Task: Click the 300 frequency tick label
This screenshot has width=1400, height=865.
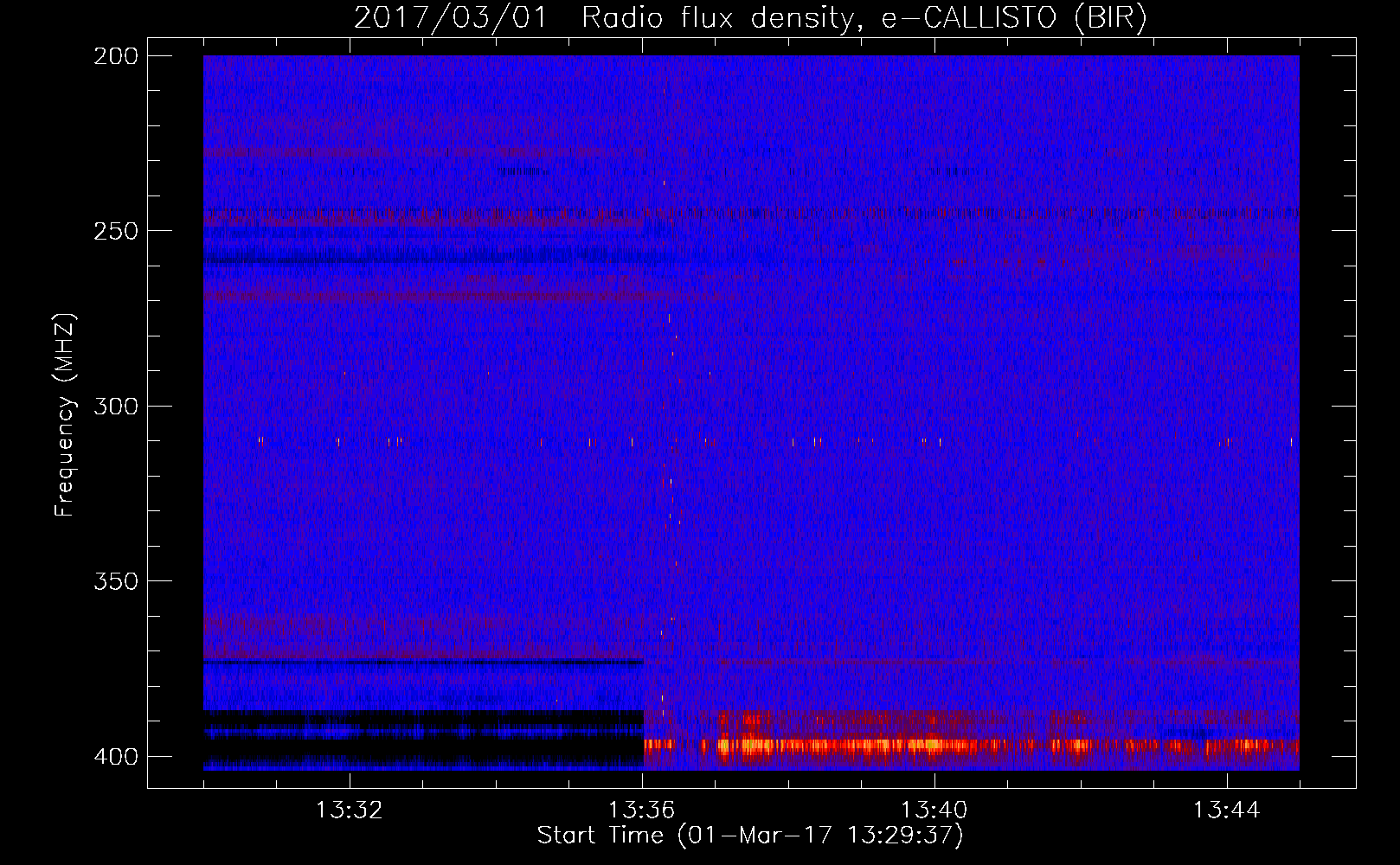Action: pos(116,406)
